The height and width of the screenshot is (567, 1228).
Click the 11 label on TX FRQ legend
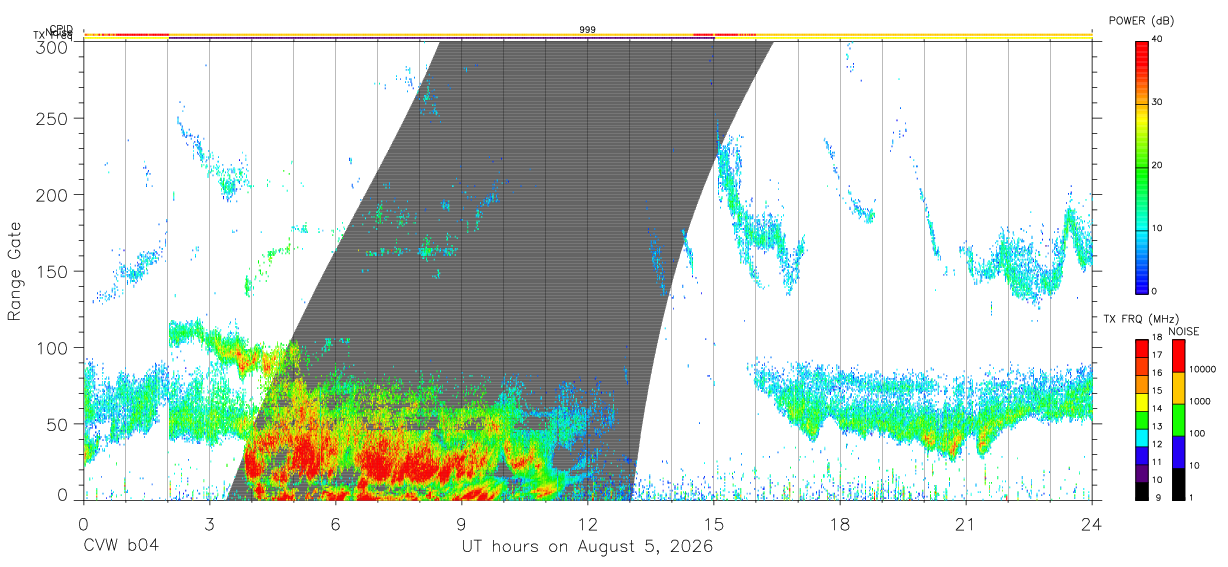pyautogui.click(x=1156, y=462)
